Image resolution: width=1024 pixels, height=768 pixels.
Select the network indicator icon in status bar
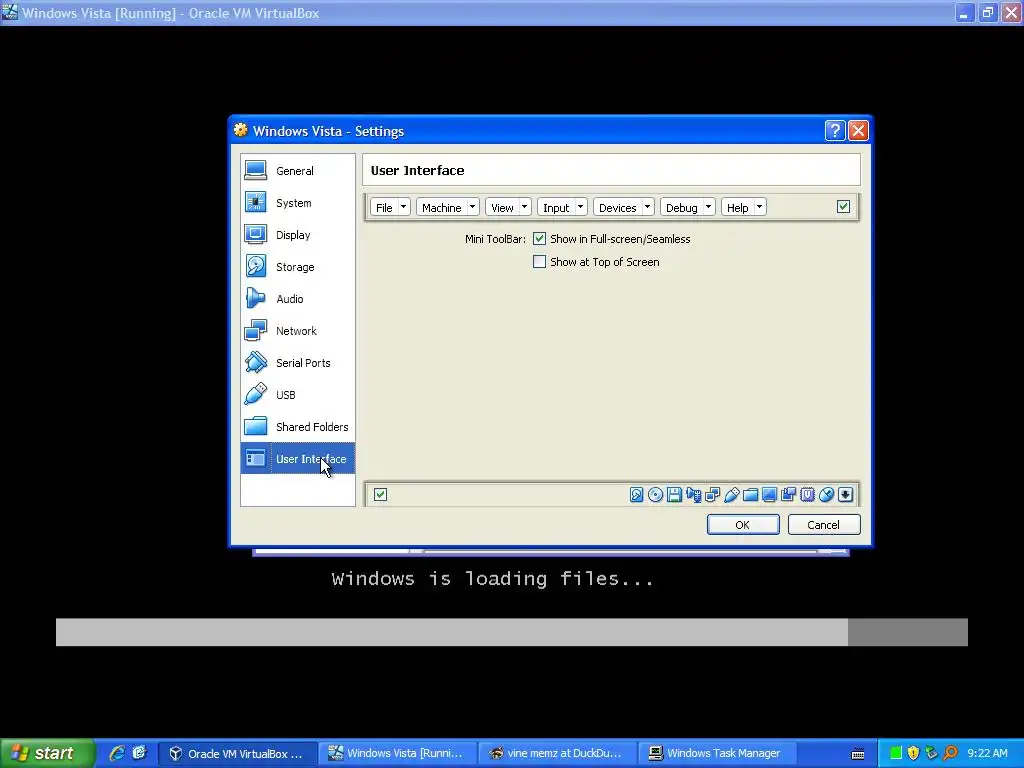pyautogui.click(x=712, y=494)
